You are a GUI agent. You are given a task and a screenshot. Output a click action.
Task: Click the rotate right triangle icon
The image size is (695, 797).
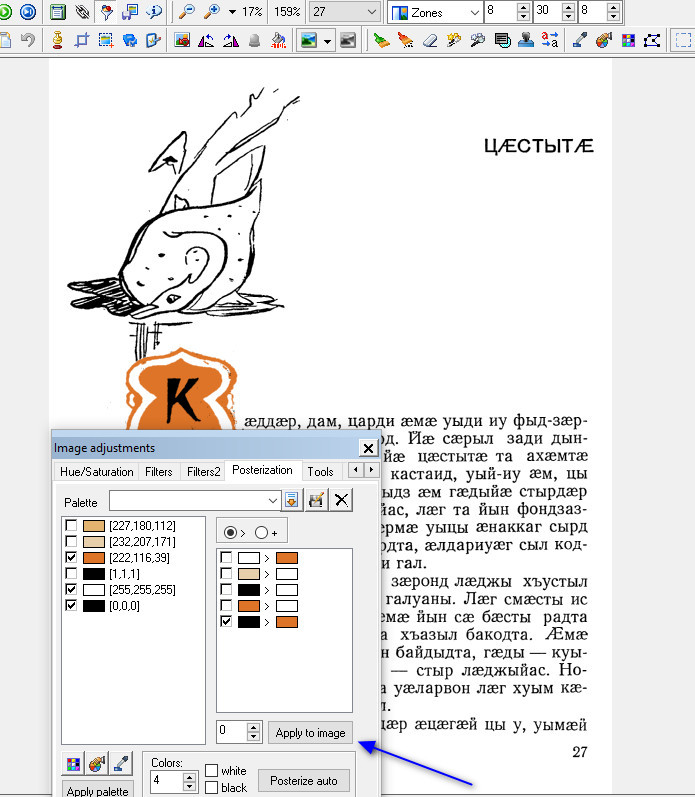click(230, 40)
